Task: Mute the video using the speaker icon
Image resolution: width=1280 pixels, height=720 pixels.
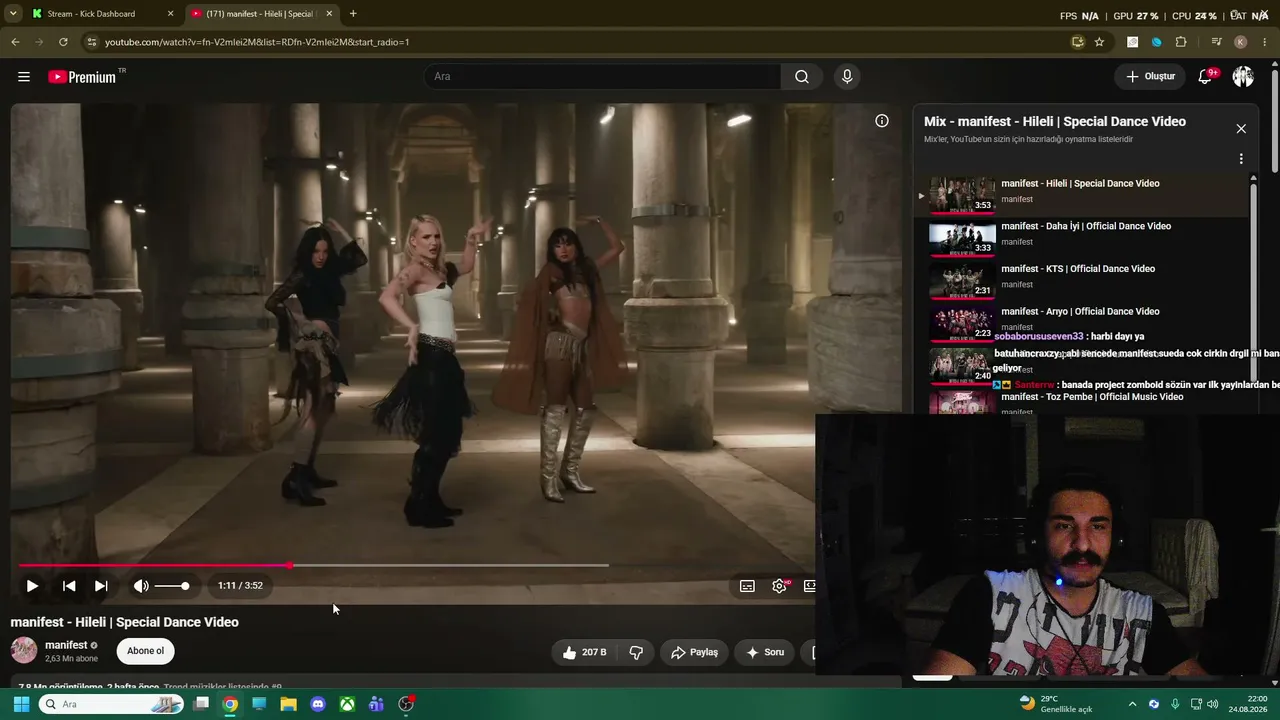Action: click(141, 586)
